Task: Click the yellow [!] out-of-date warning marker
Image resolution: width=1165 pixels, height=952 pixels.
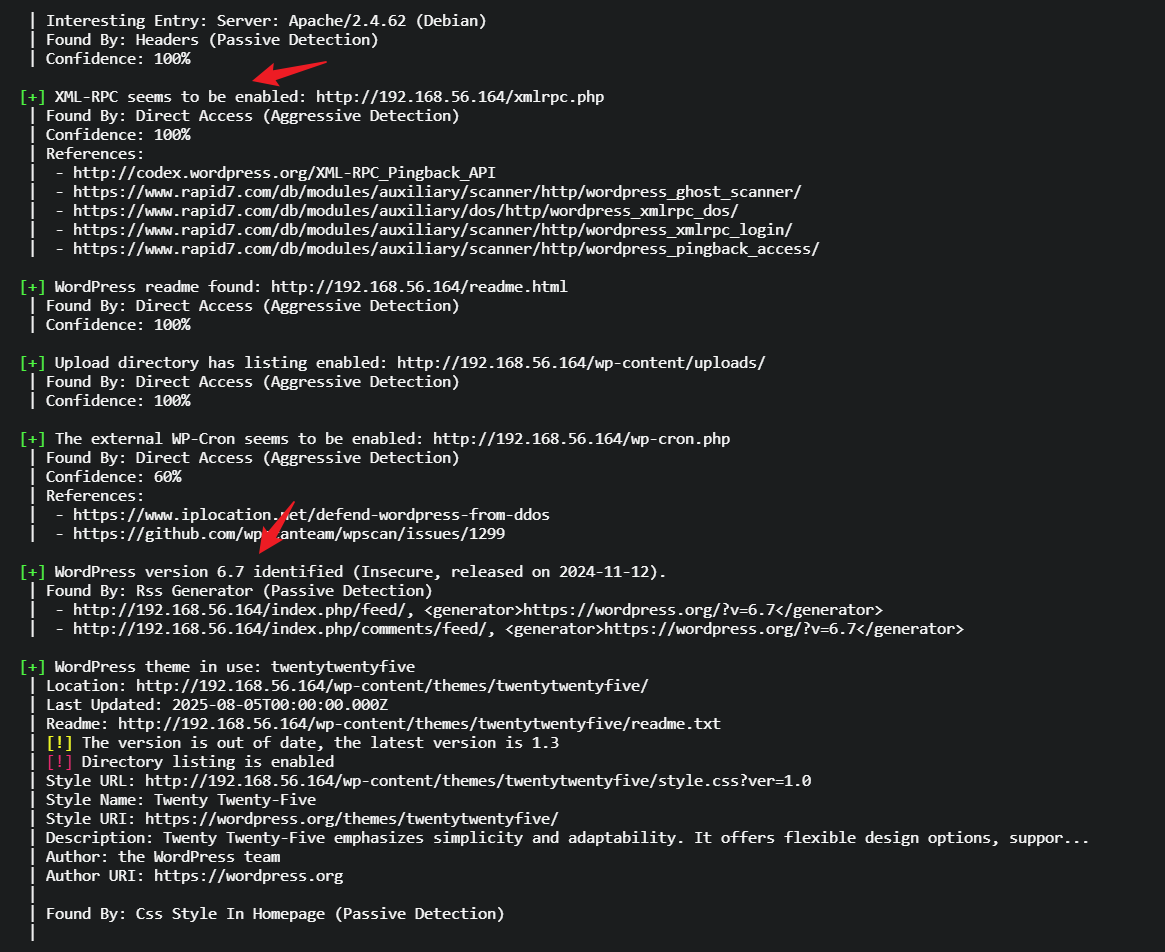Action: 59,743
